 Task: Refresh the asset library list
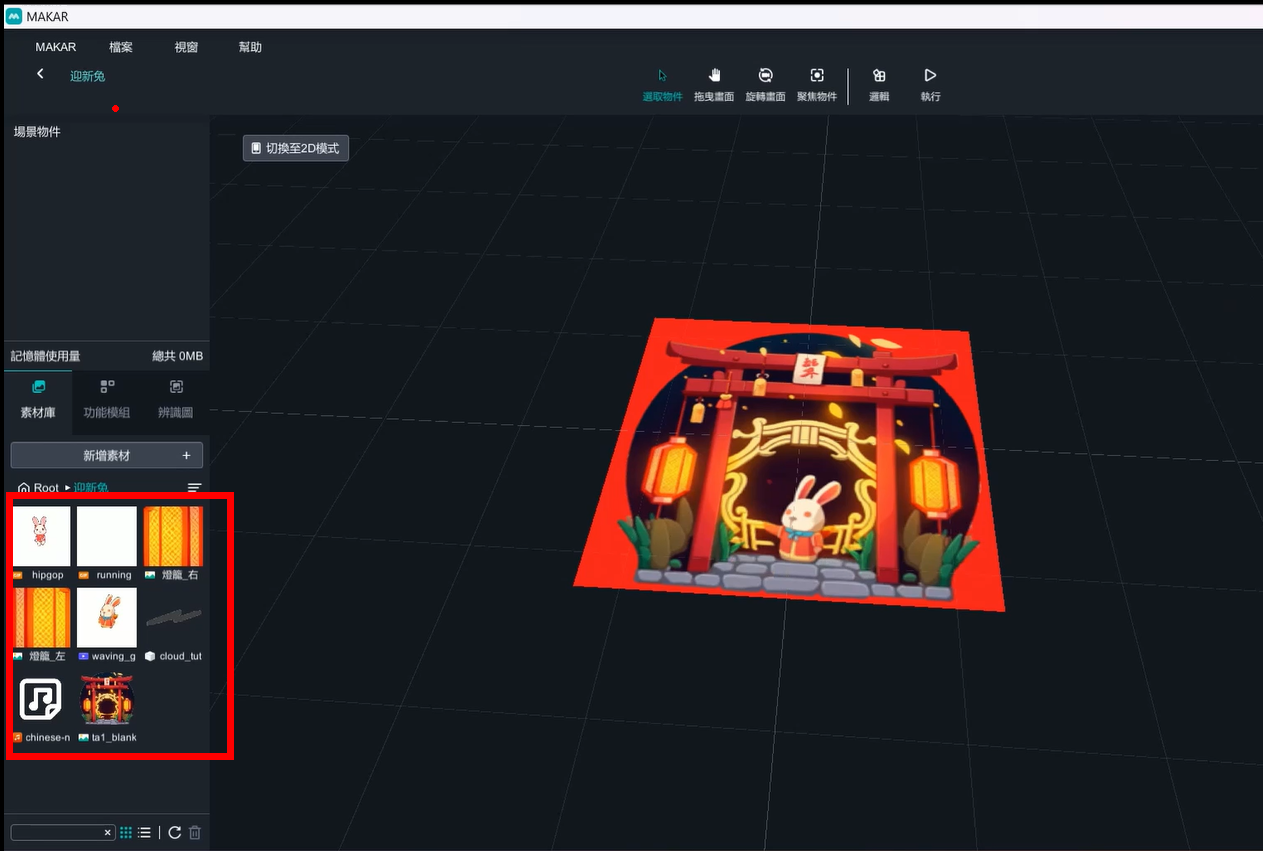pos(174,833)
